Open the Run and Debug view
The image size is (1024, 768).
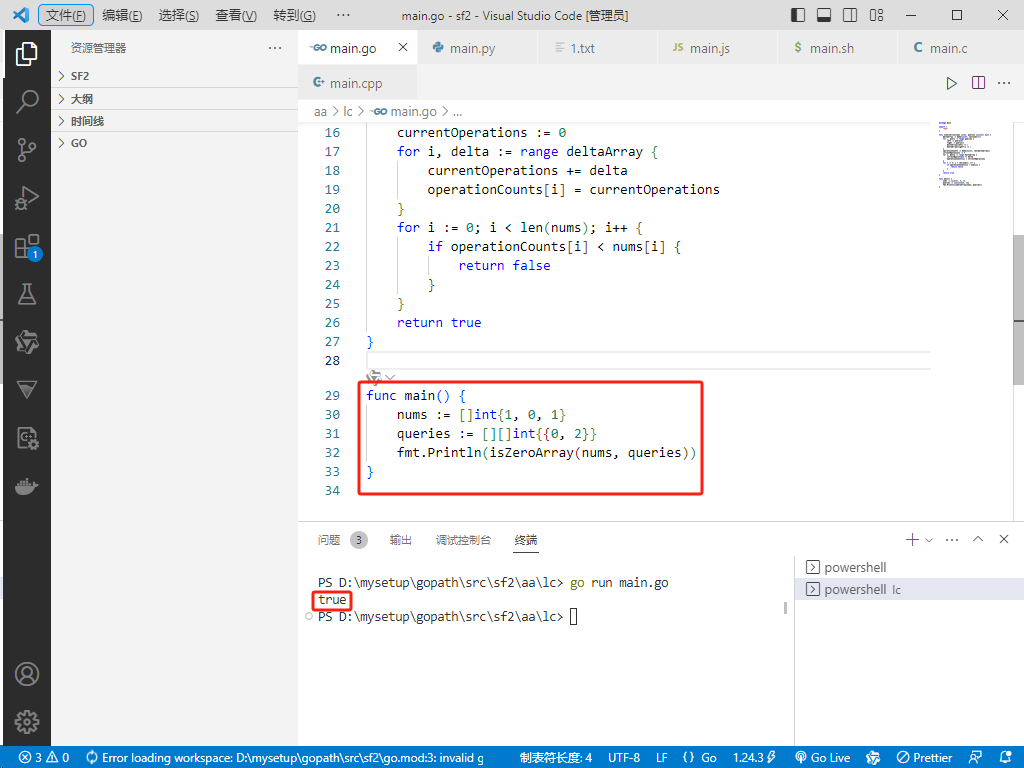27,199
